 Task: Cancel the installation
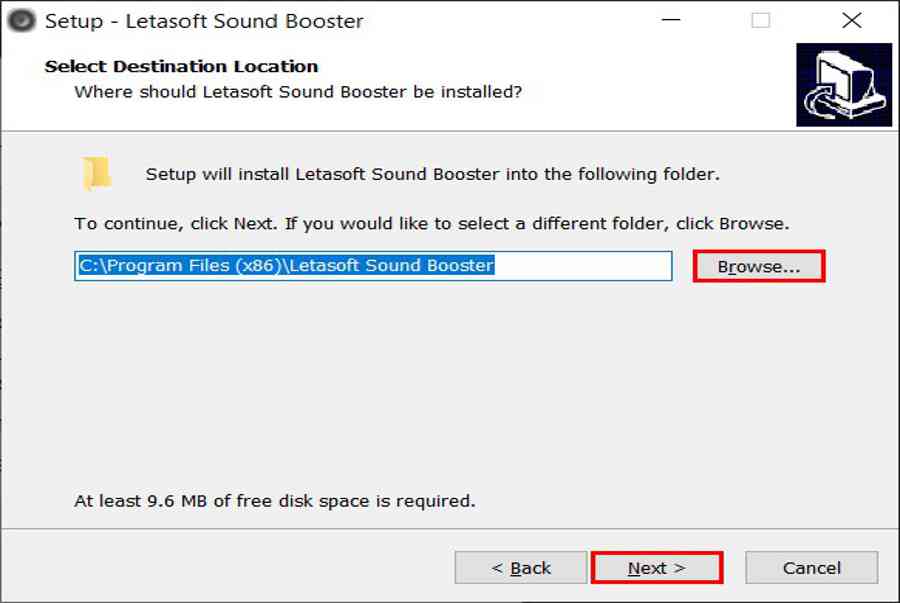click(811, 568)
